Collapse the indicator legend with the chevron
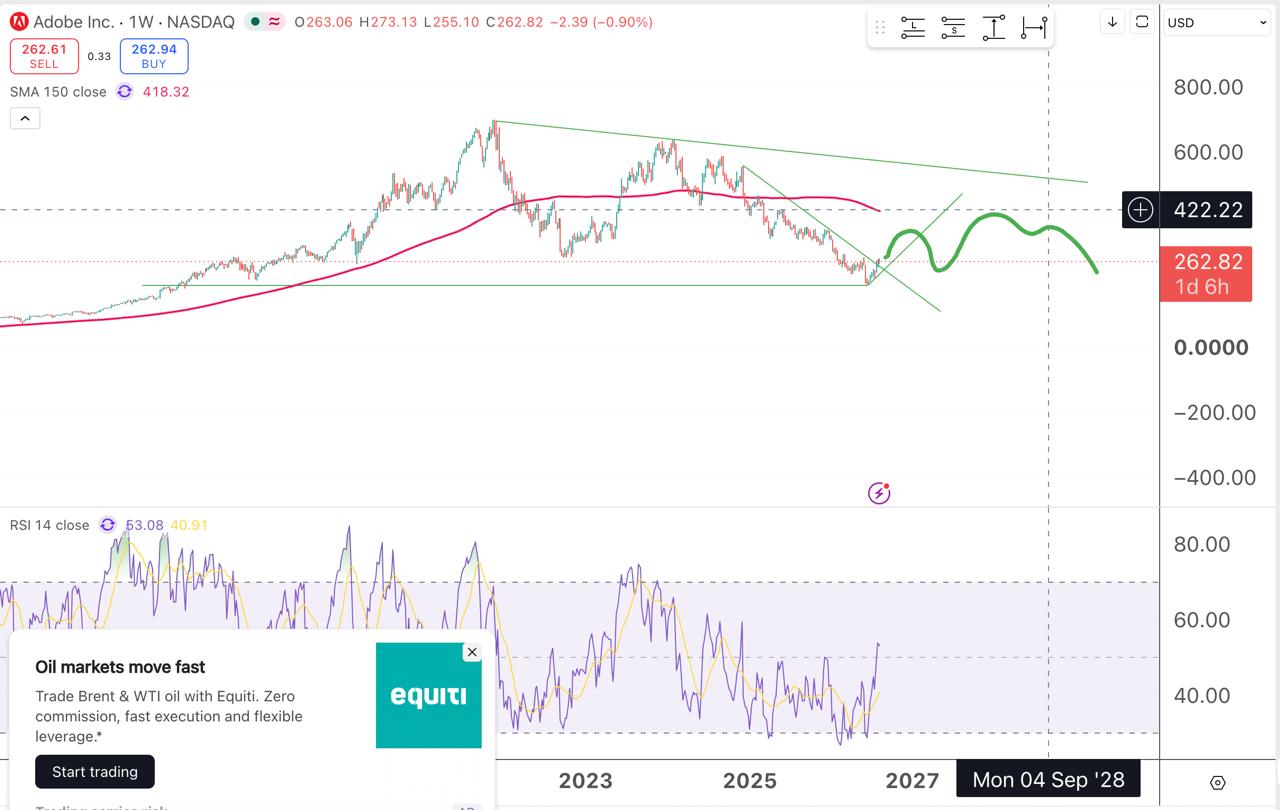 [x=25, y=119]
